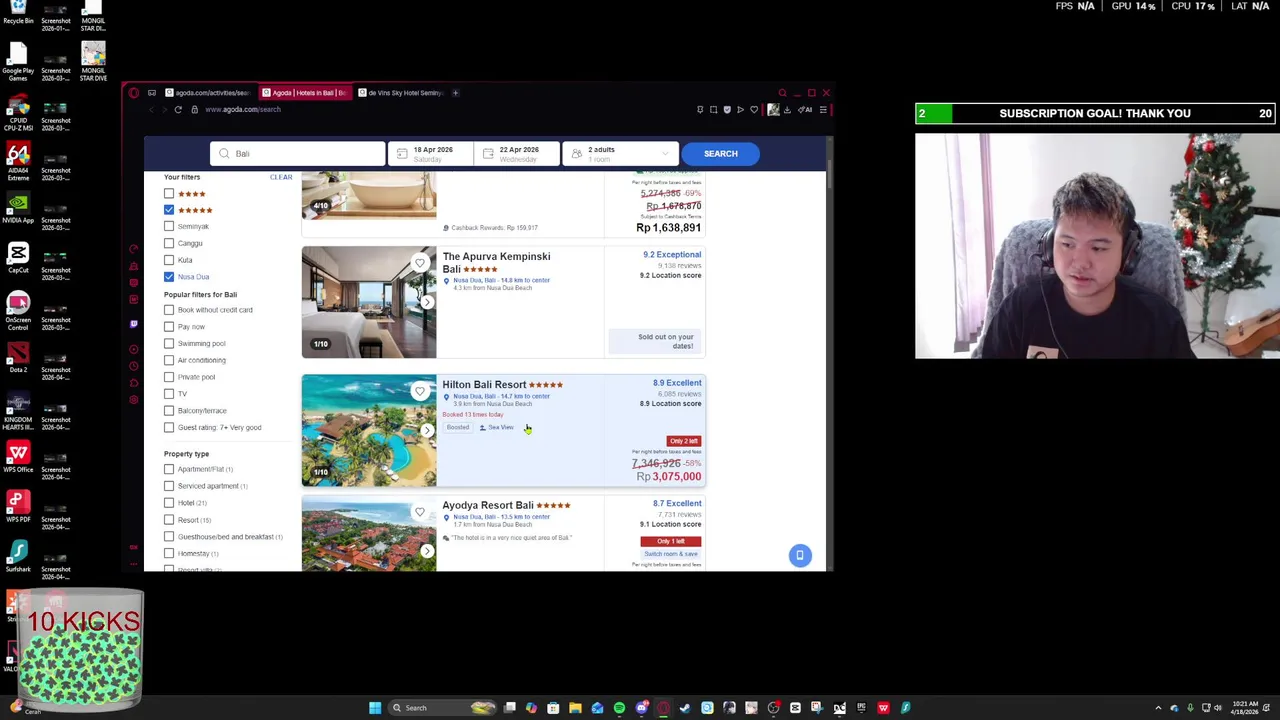The height and width of the screenshot is (720, 1280).
Task: Open the Windows Start menu
Action: click(x=375, y=708)
